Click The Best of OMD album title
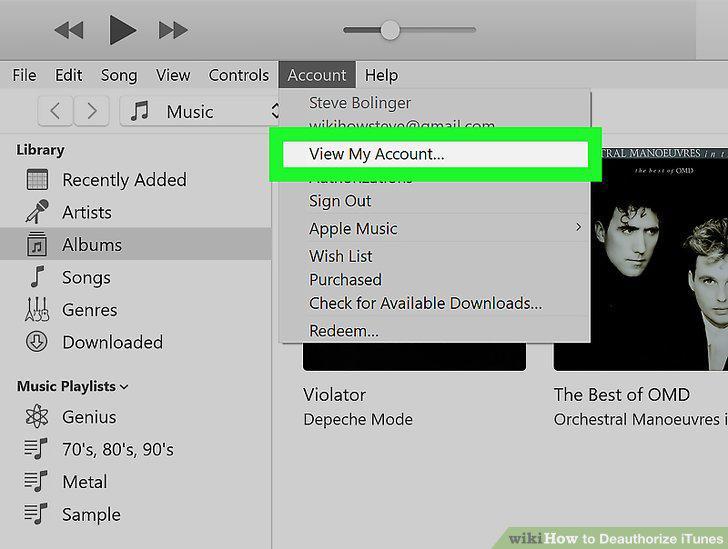The image size is (728, 549). pyautogui.click(x=622, y=395)
